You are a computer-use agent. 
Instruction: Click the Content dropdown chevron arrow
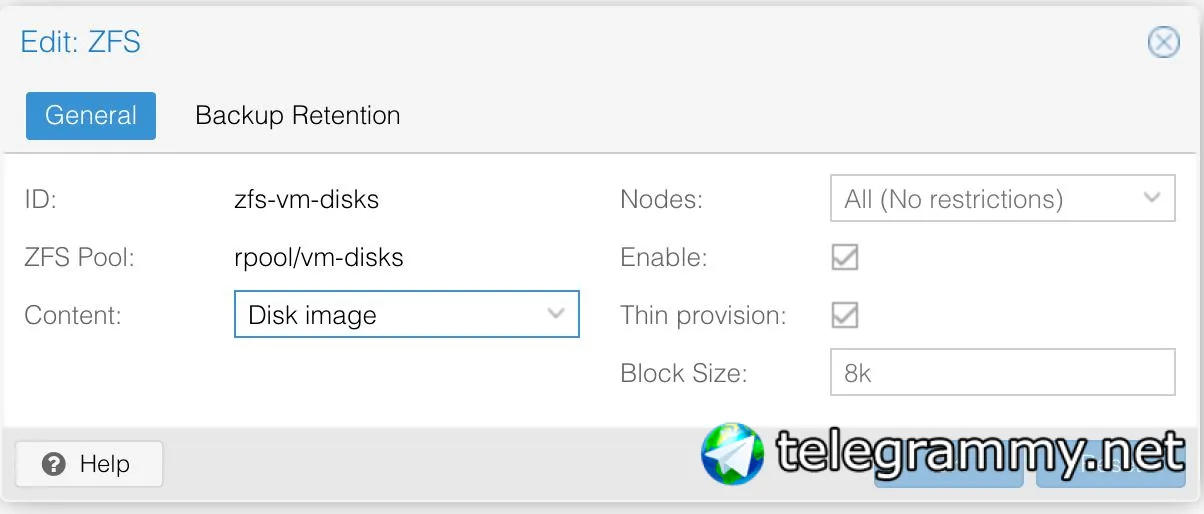coord(556,314)
